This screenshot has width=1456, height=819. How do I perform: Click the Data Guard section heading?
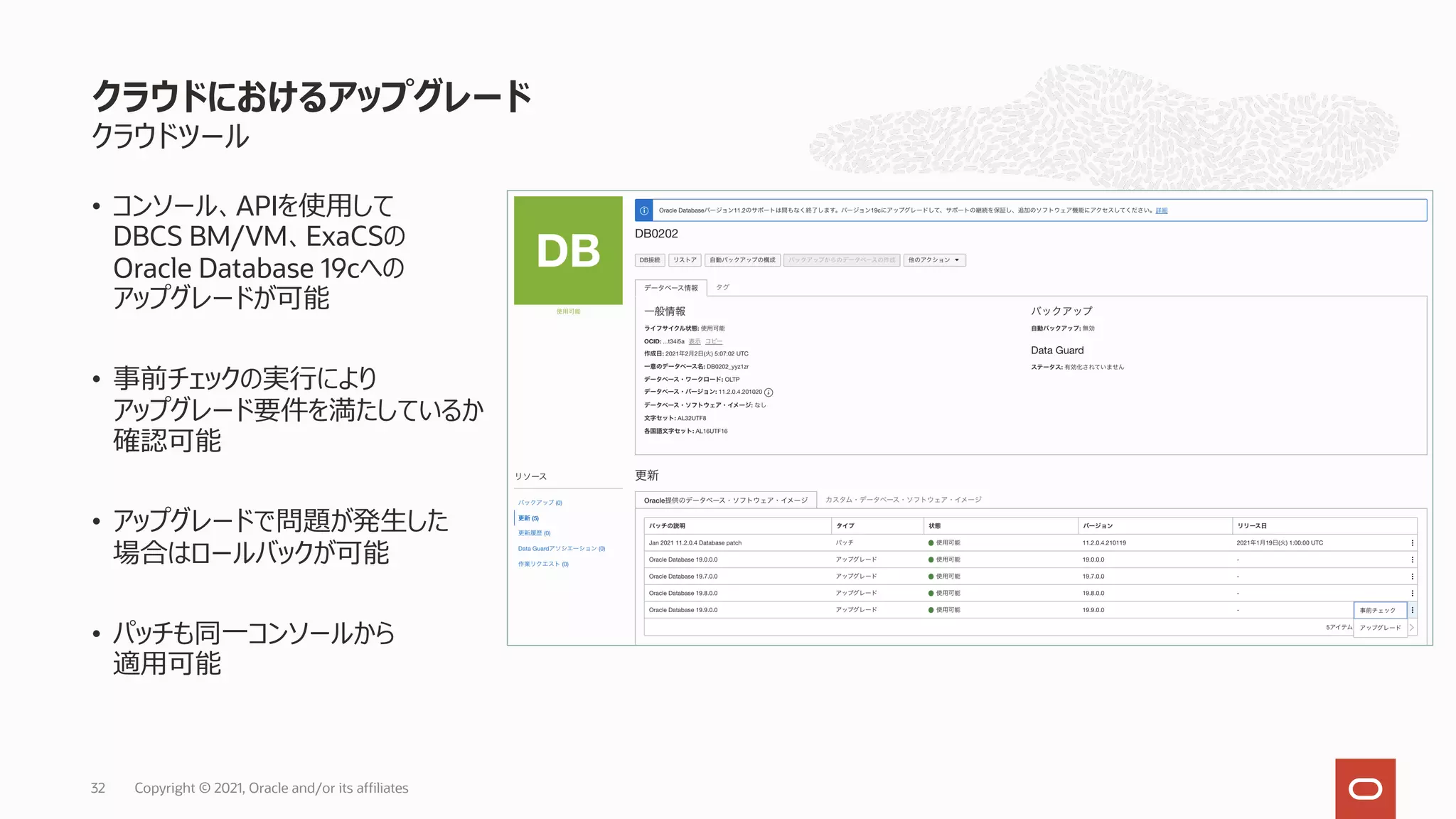(x=1057, y=350)
